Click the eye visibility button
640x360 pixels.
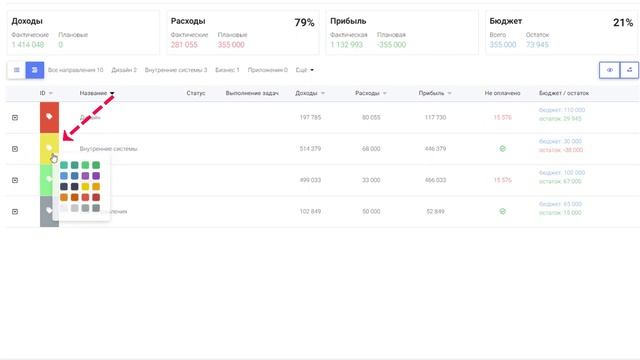click(x=609, y=70)
